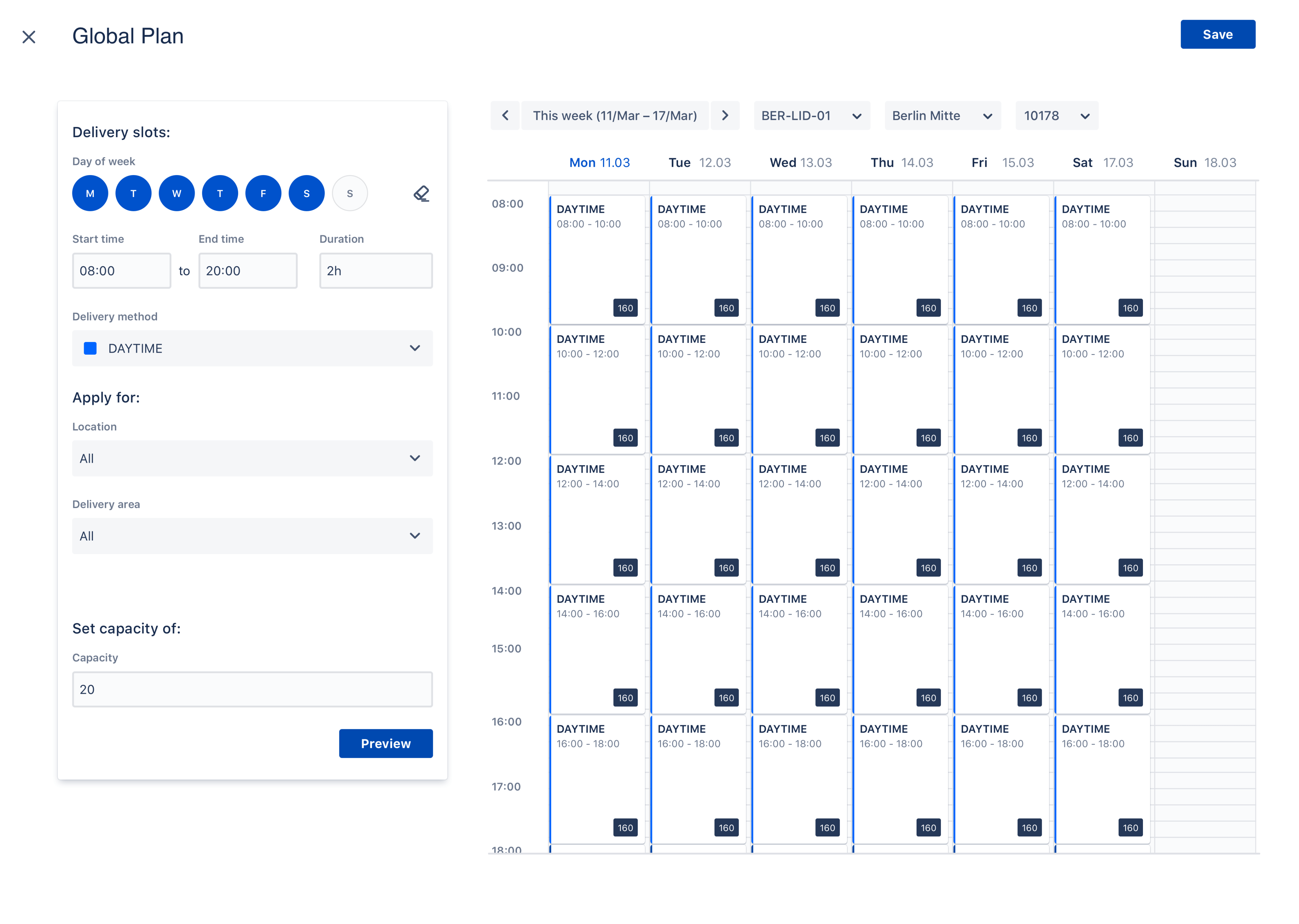Click 160 capacity badge on Friday 08:00 slot
The width and height of the screenshot is (1299, 924).
(1029, 308)
